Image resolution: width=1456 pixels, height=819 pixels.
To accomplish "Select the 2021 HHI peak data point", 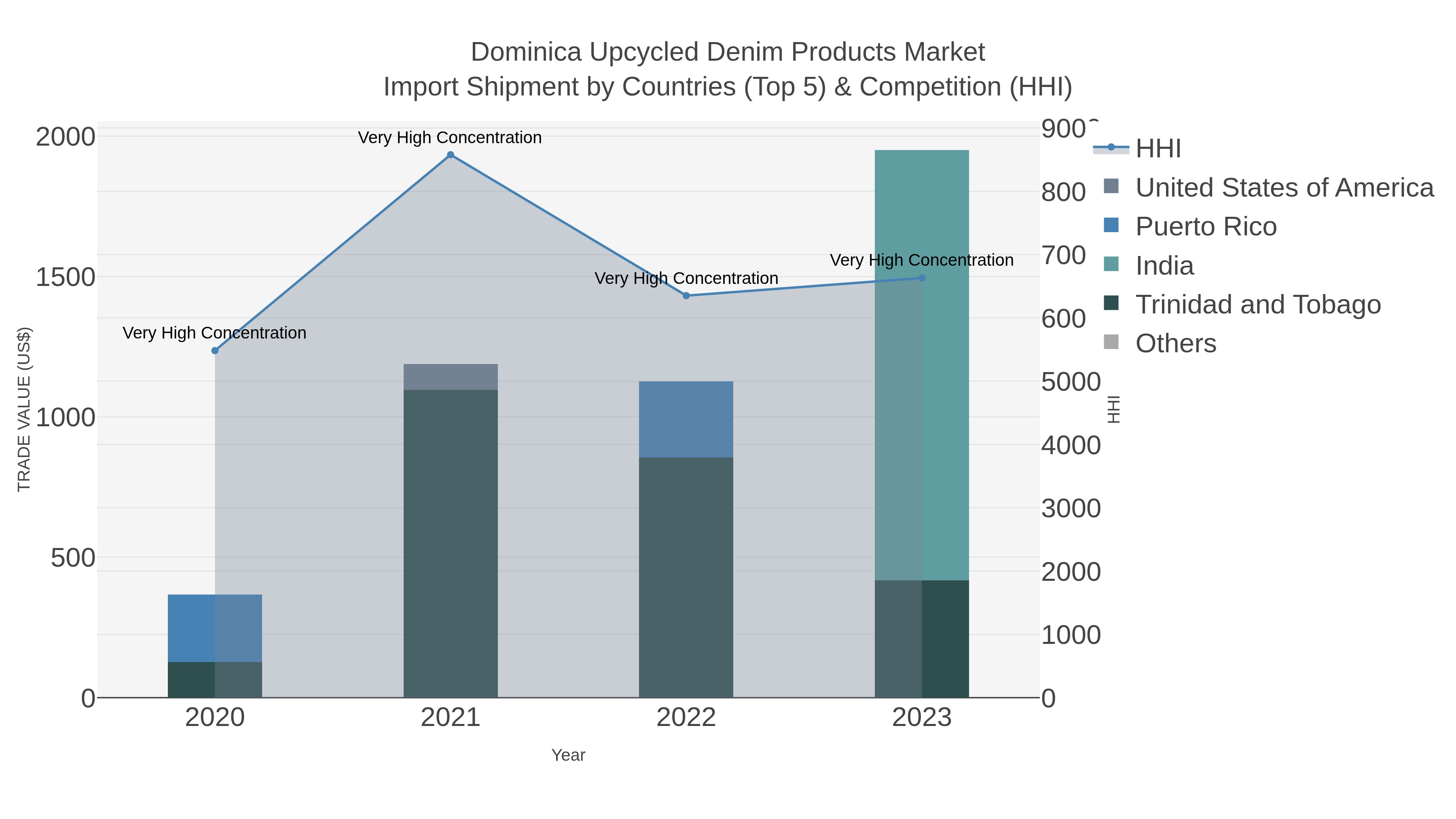I will coord(451,155).
